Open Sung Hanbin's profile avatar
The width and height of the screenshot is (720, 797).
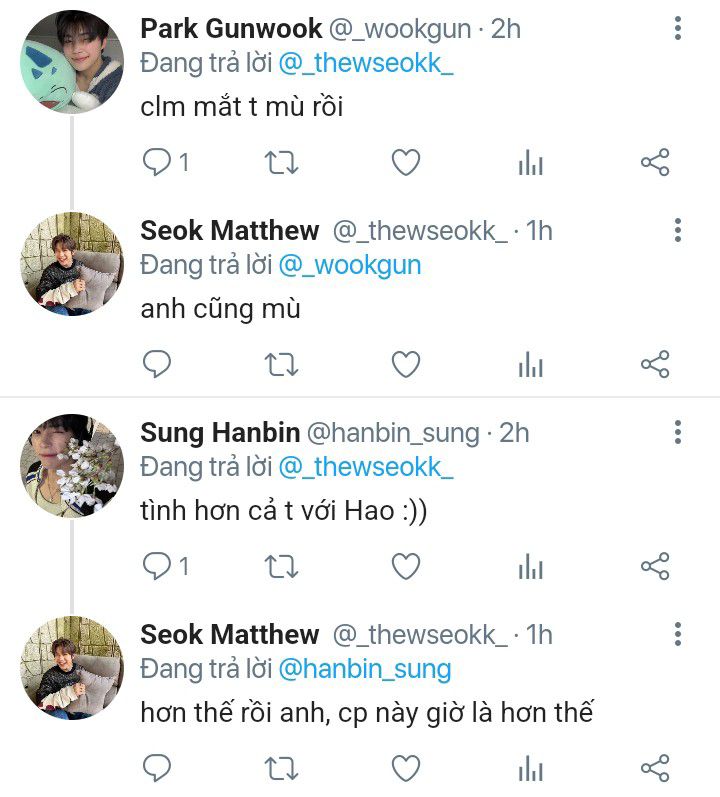pos(72,466)
